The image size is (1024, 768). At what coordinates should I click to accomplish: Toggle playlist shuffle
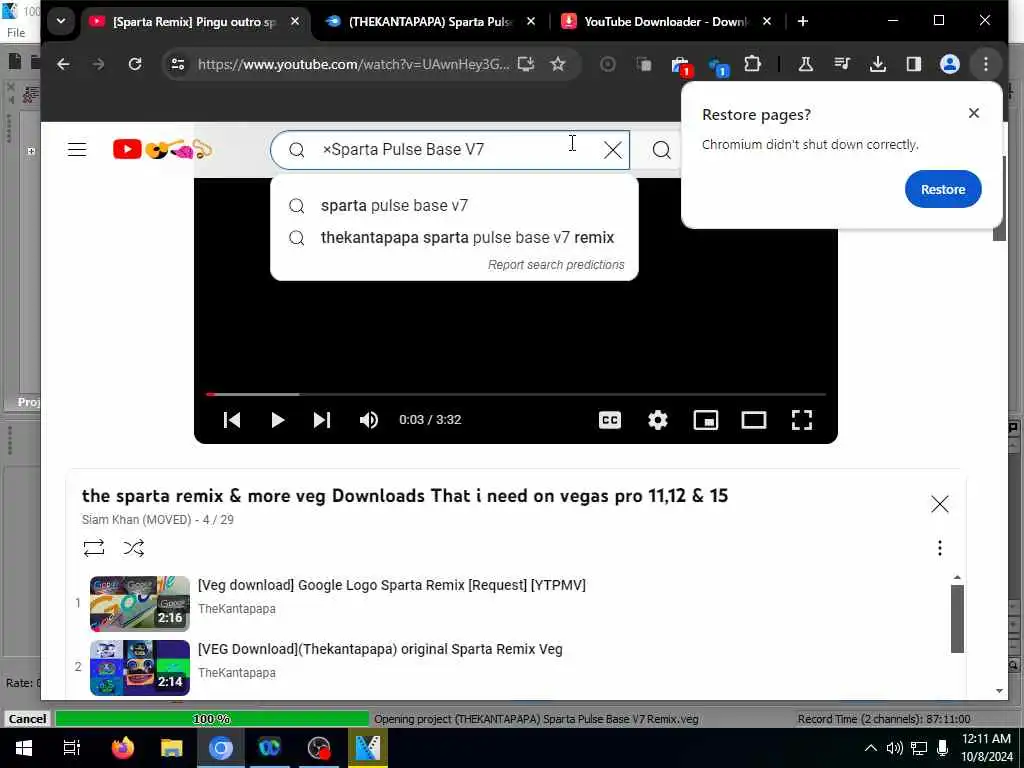pos(134,548)
